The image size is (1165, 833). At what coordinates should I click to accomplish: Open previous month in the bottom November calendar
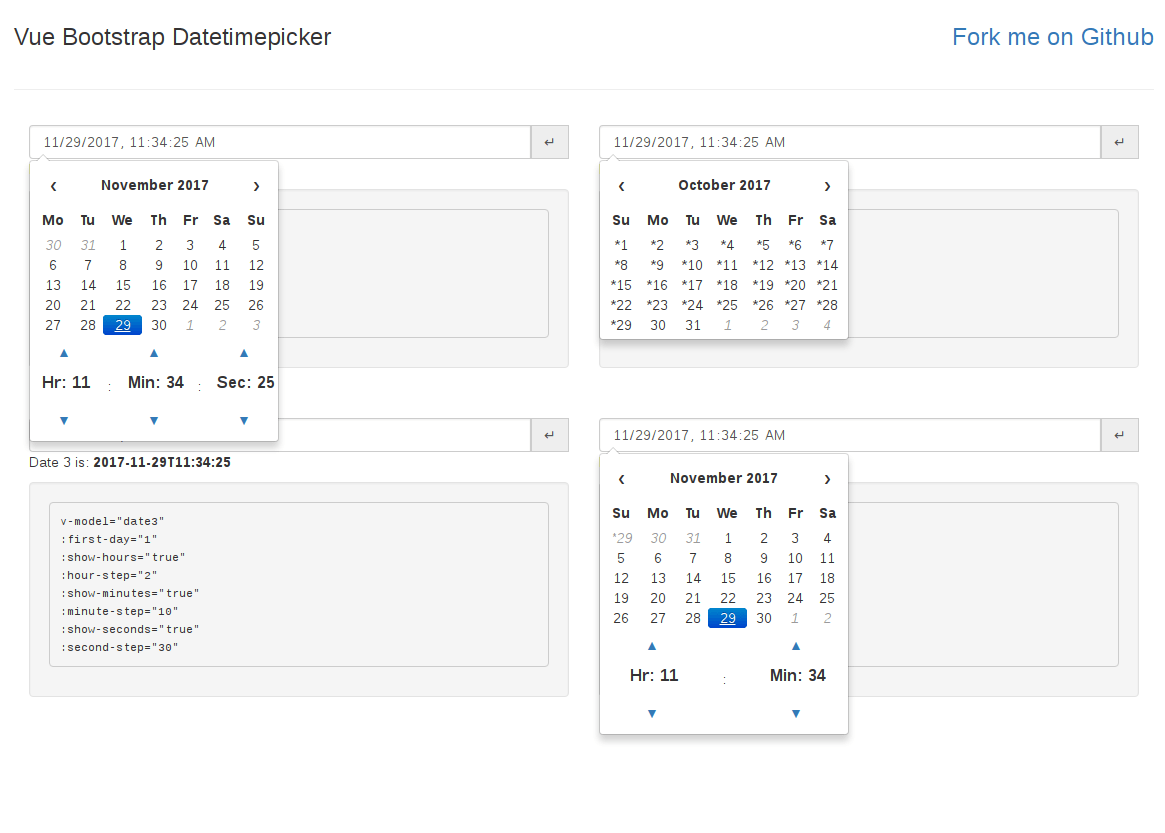tap(621, 478)
